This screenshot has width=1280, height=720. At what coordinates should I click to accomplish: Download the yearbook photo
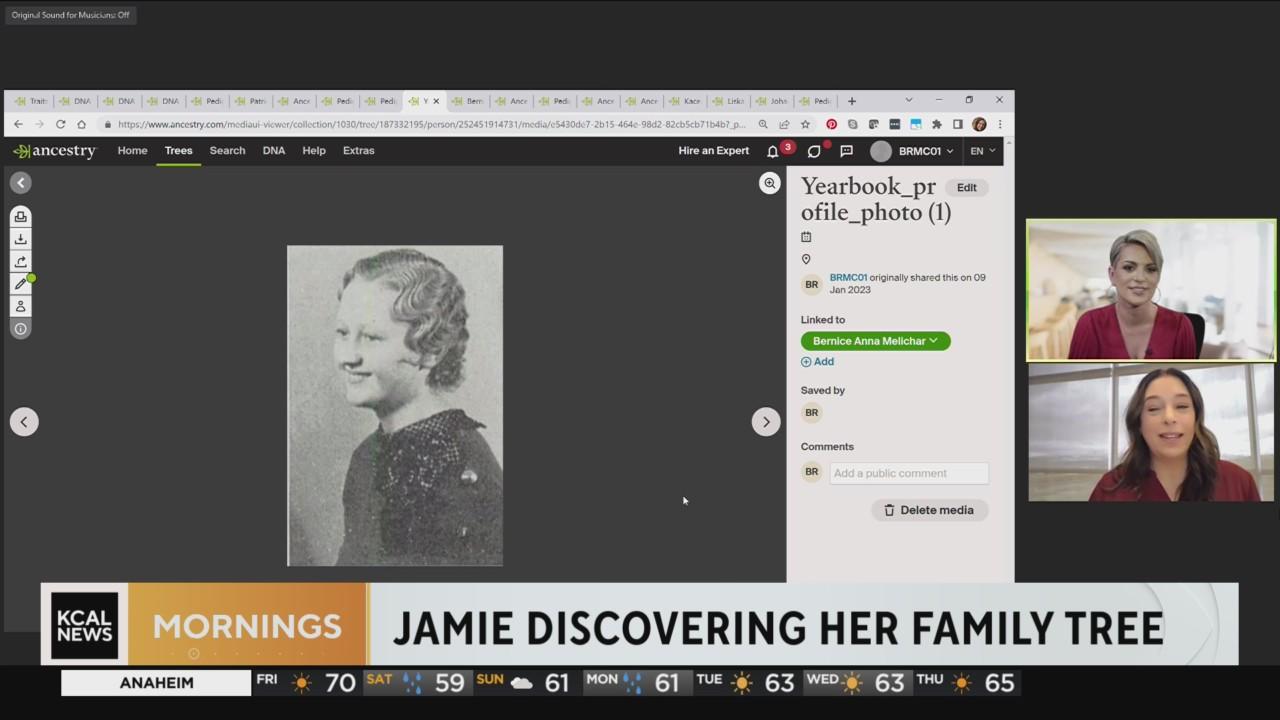tap(20, 239)
